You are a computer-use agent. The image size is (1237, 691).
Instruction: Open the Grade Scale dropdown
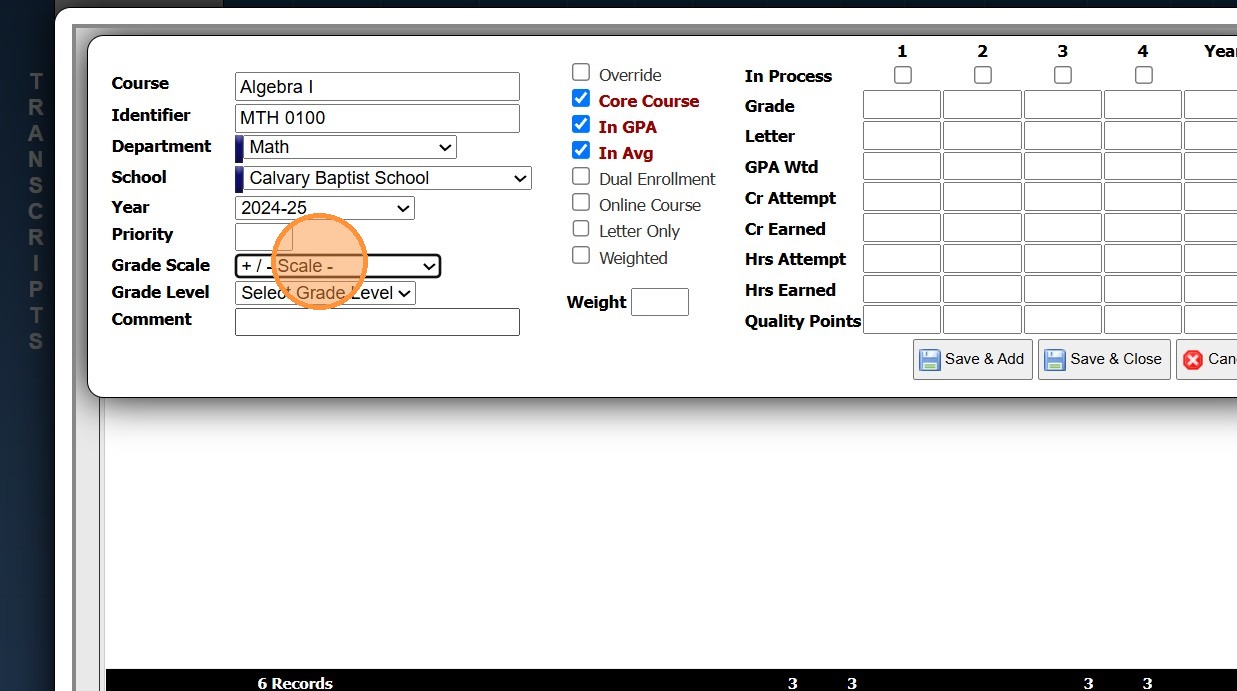pos(338,266)
